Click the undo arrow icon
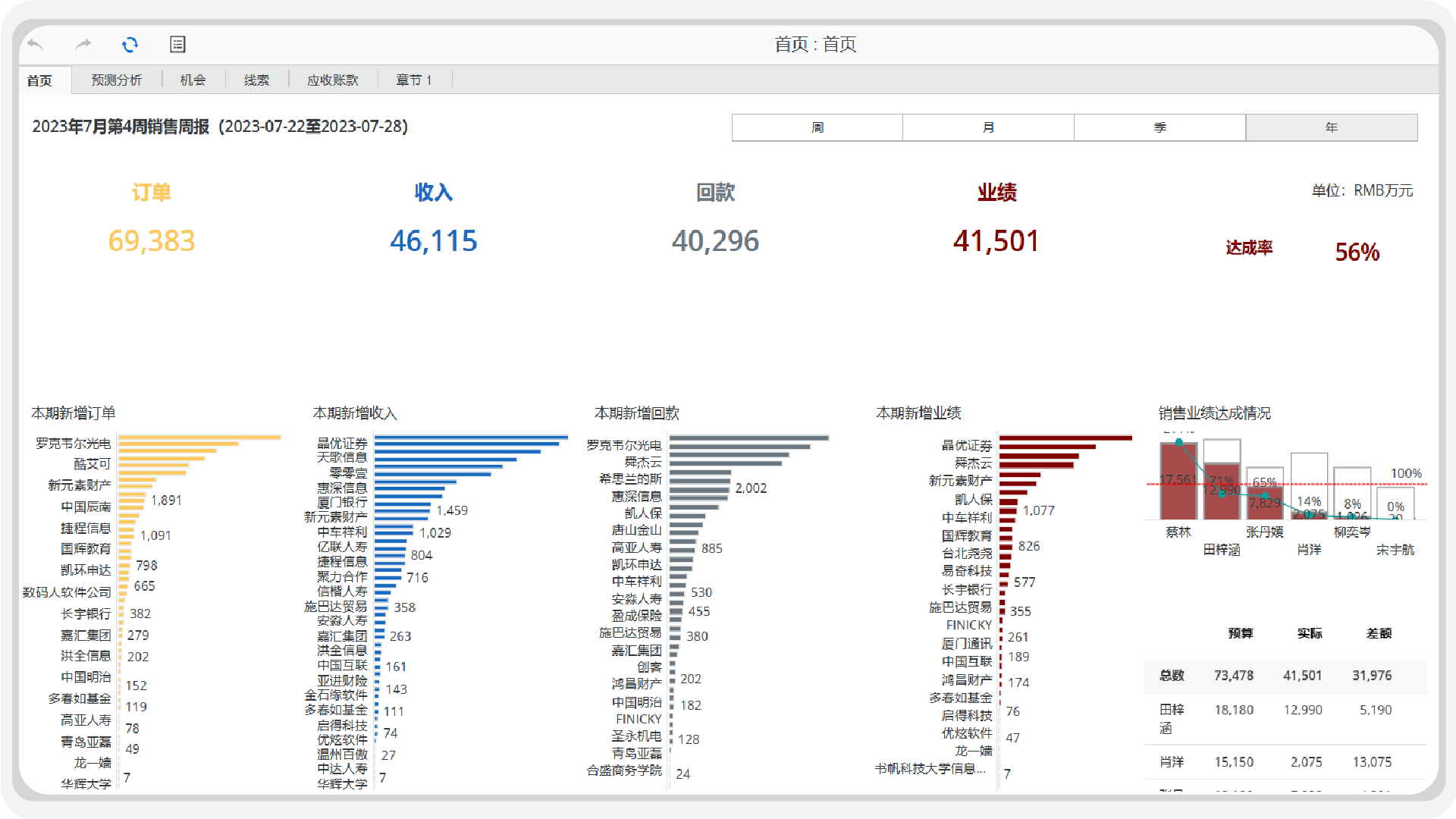Screen dimensions: 1456x819 tap(35, 45)
